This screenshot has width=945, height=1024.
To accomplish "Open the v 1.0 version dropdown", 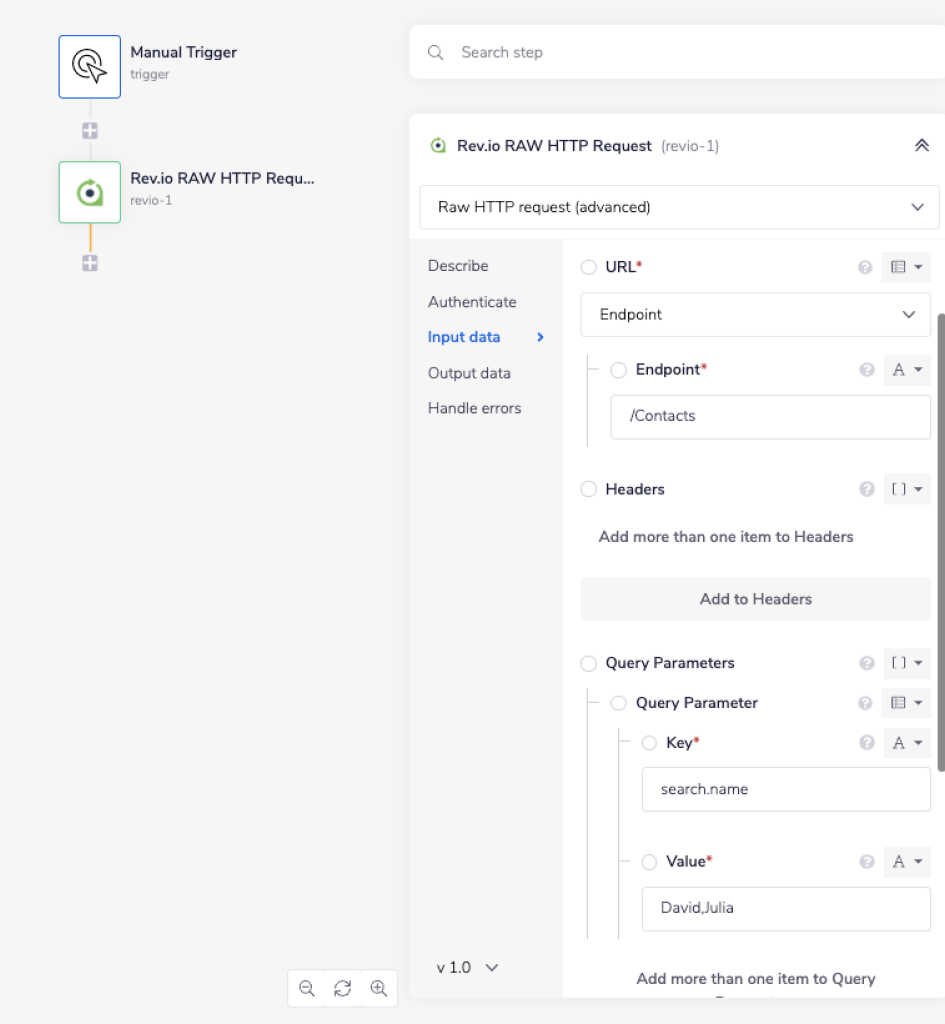I will pos(467,967).
